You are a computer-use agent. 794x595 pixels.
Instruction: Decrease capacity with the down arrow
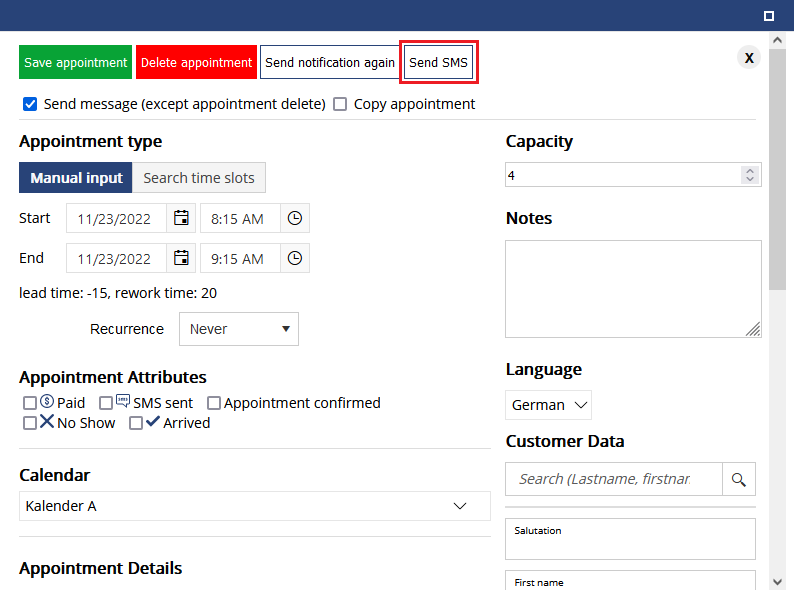pyautogui.click(x=750, y=179)
